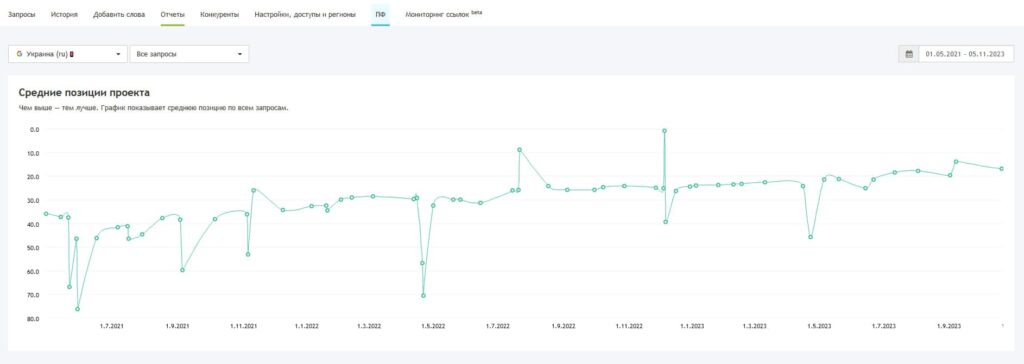
Task: Expand the Украина (ru) region dropdown
Action: (68, 54)
